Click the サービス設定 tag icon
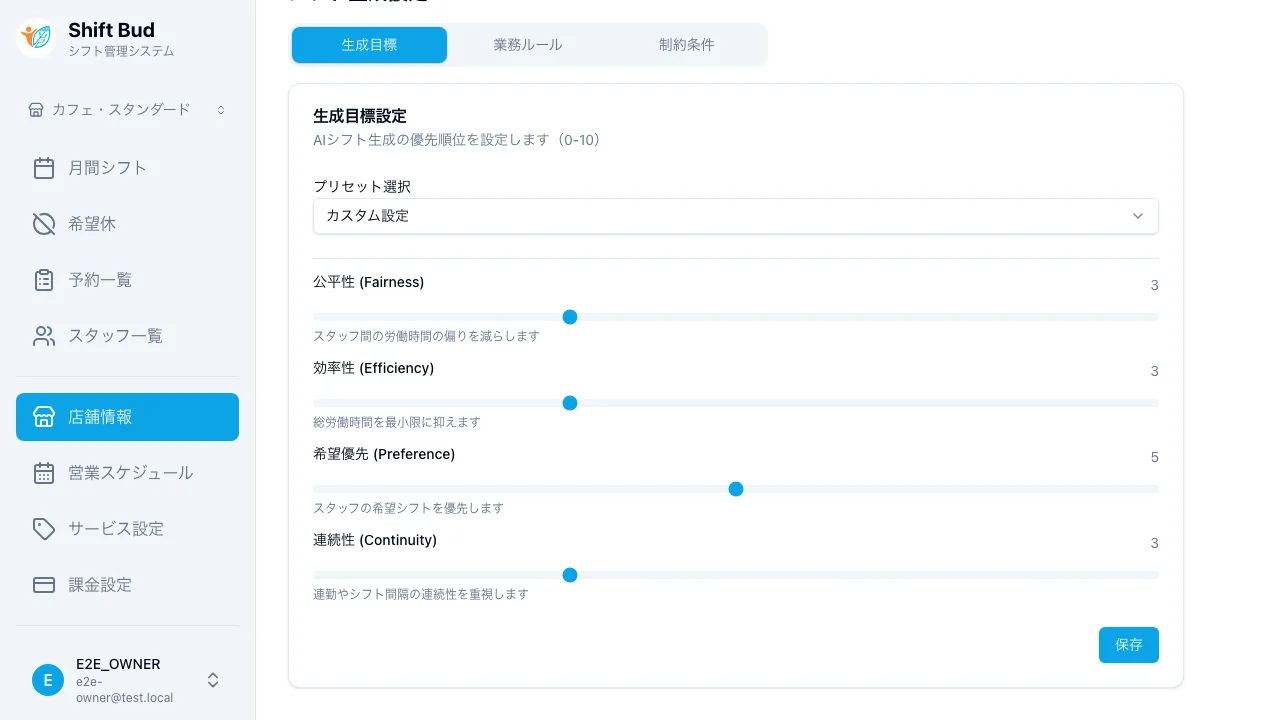The image size is (1280, 720). click(44, 528)
